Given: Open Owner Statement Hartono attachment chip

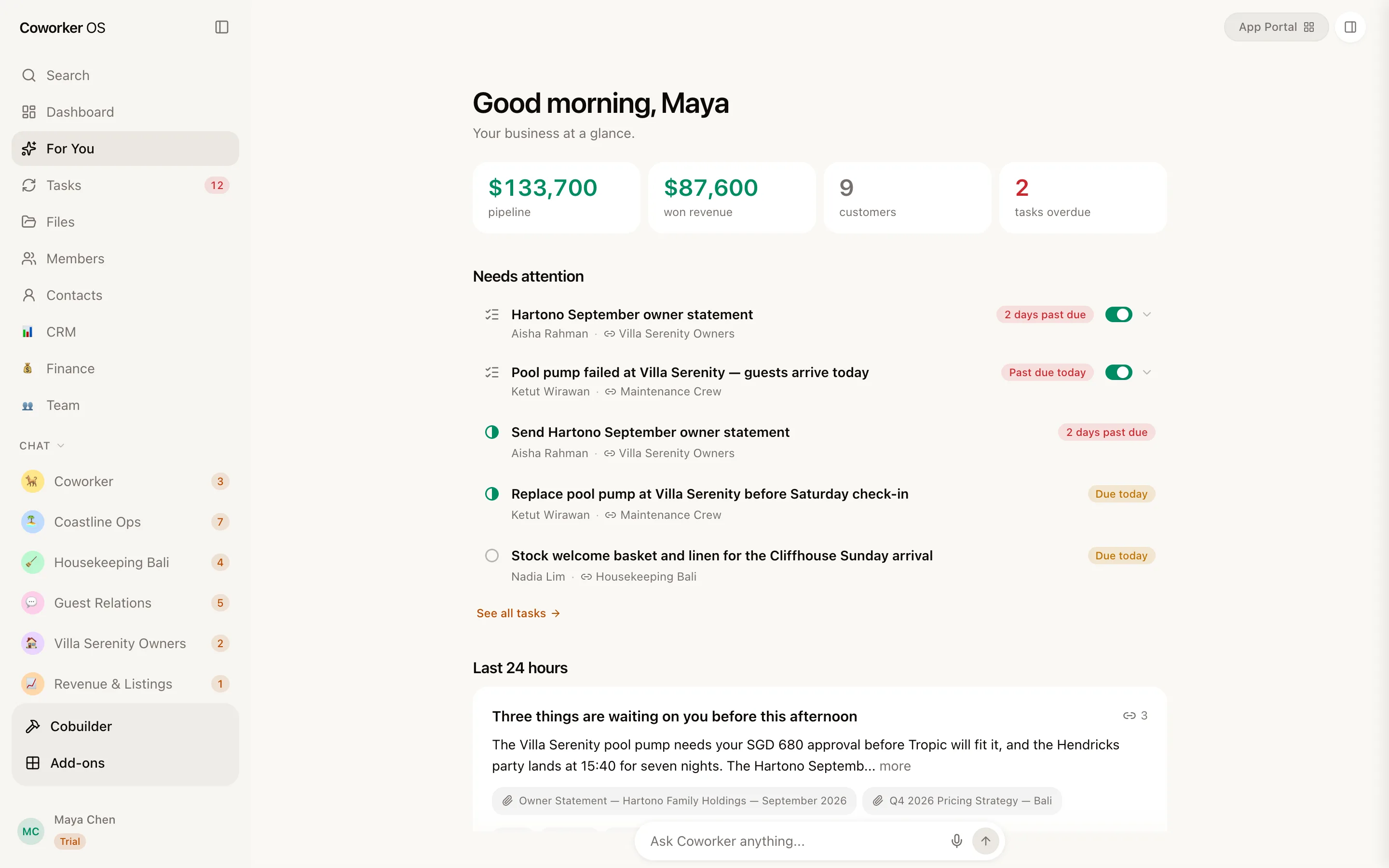Looking at the screenshot, I should click(x=674, y=801).
